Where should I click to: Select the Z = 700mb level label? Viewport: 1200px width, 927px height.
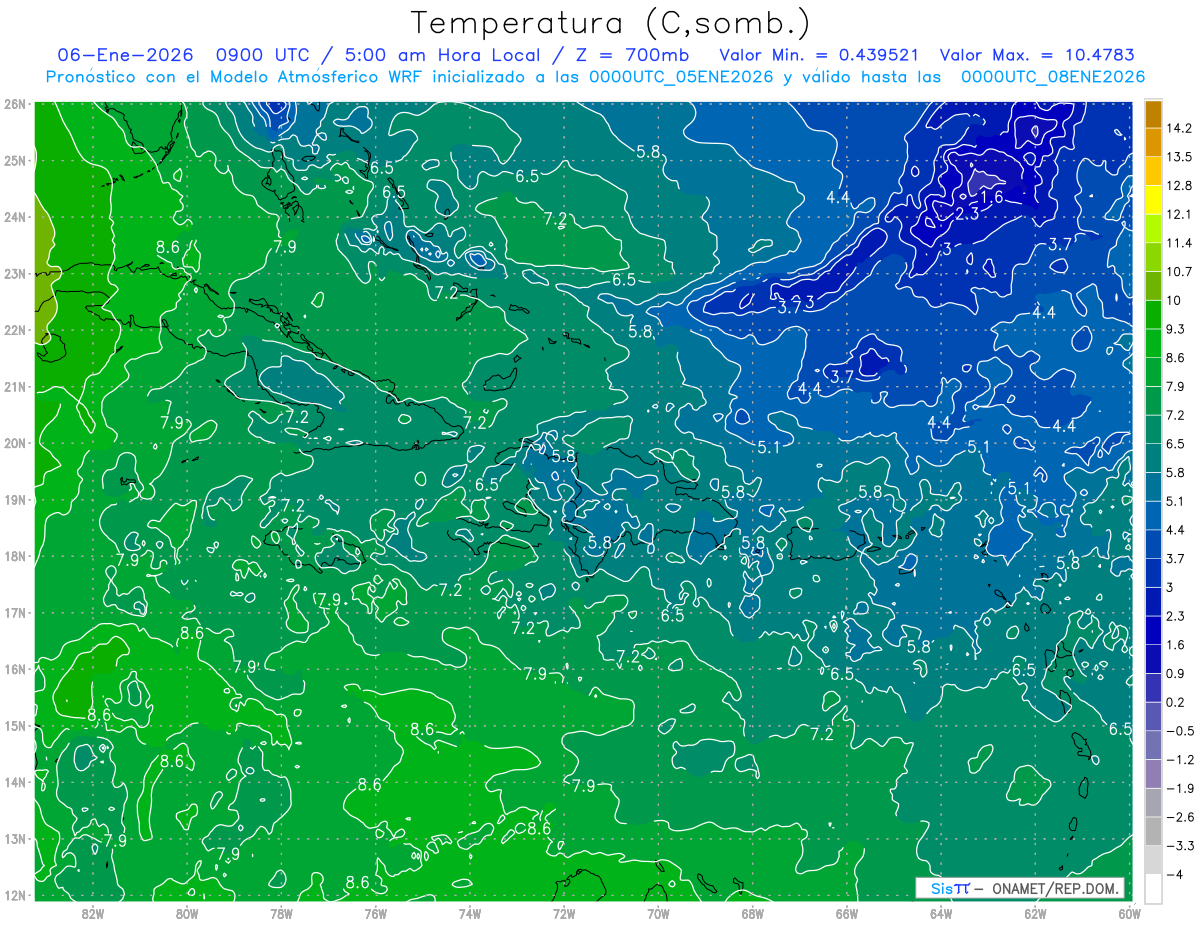tap(631, 55)
